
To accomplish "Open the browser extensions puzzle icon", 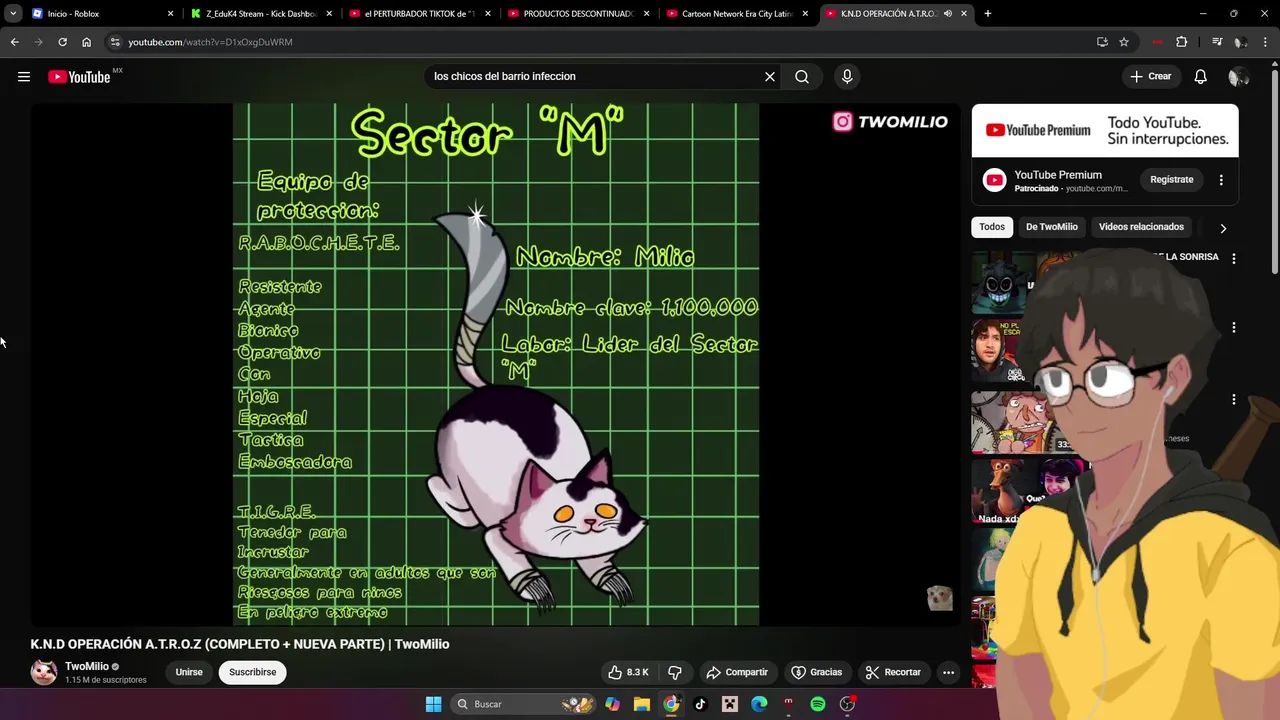I will pyautogui.click(x=1182, y=42).
